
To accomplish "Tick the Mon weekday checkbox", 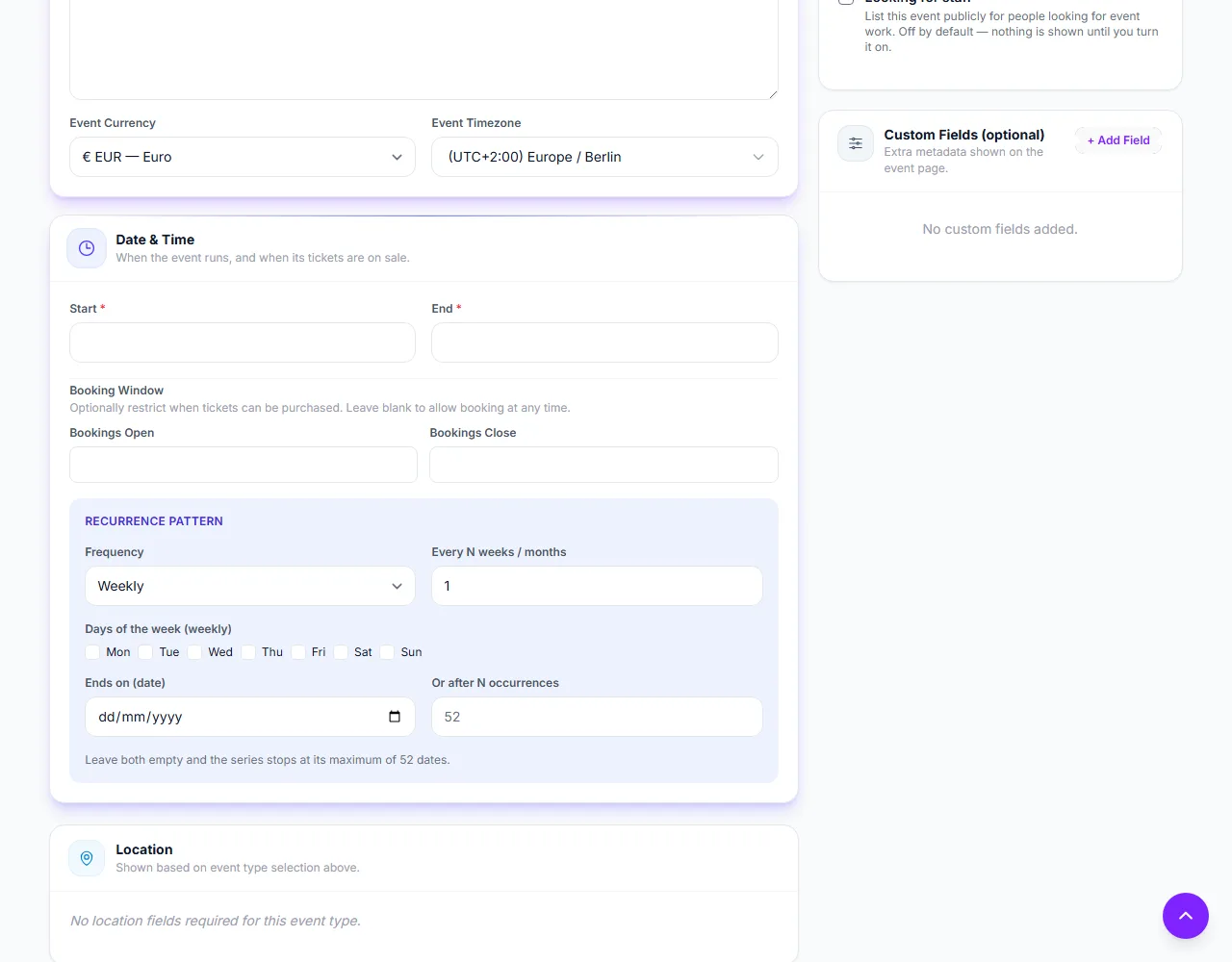I will coord(92,652).
